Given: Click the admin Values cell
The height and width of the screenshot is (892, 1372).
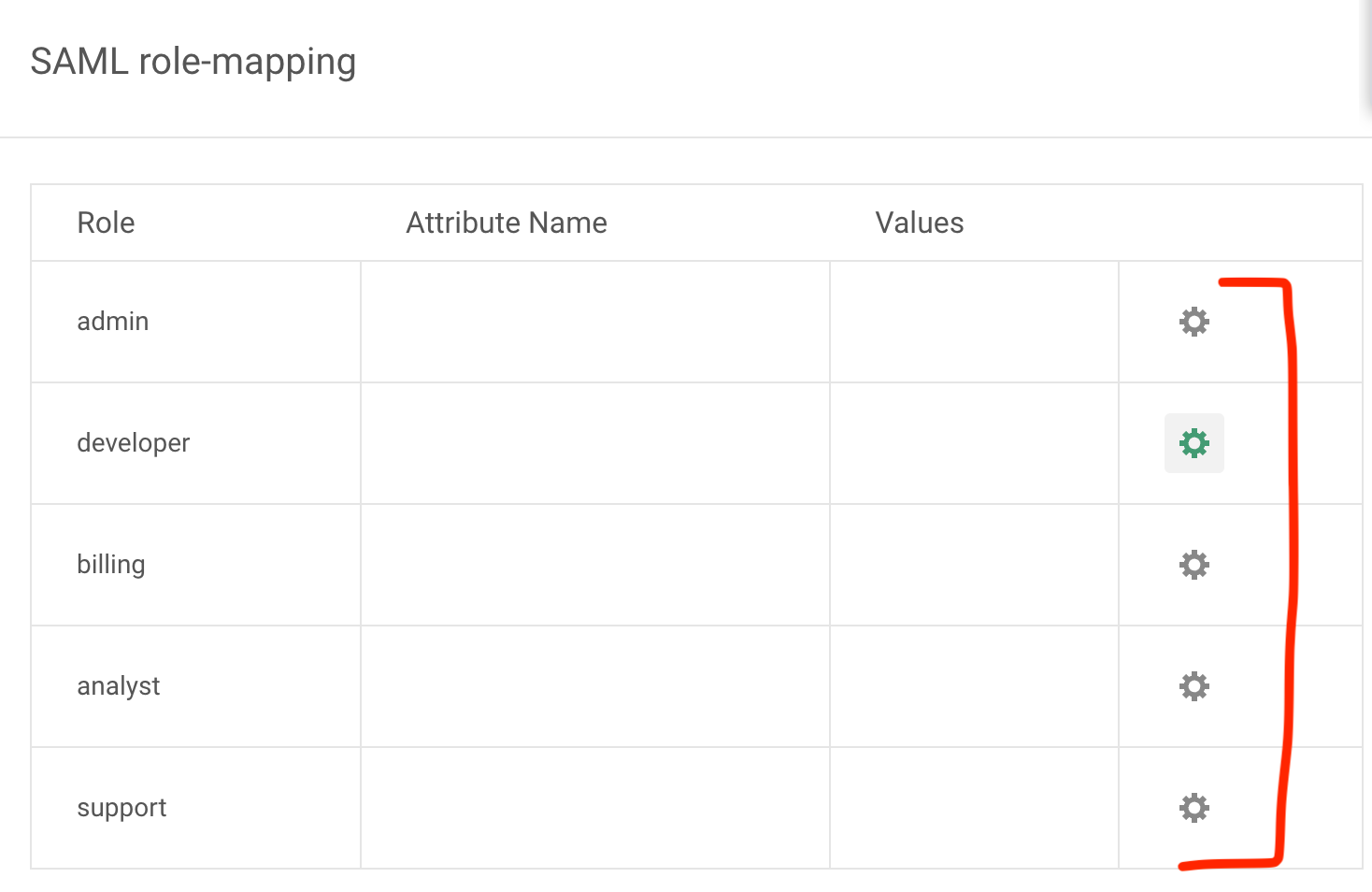Looking at the screenshot, I should click(974, 322).
